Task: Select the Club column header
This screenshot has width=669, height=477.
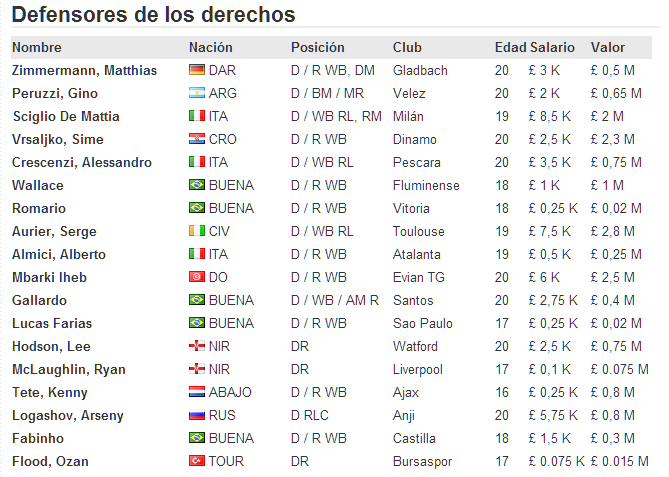Action: [x=407, y=47]
